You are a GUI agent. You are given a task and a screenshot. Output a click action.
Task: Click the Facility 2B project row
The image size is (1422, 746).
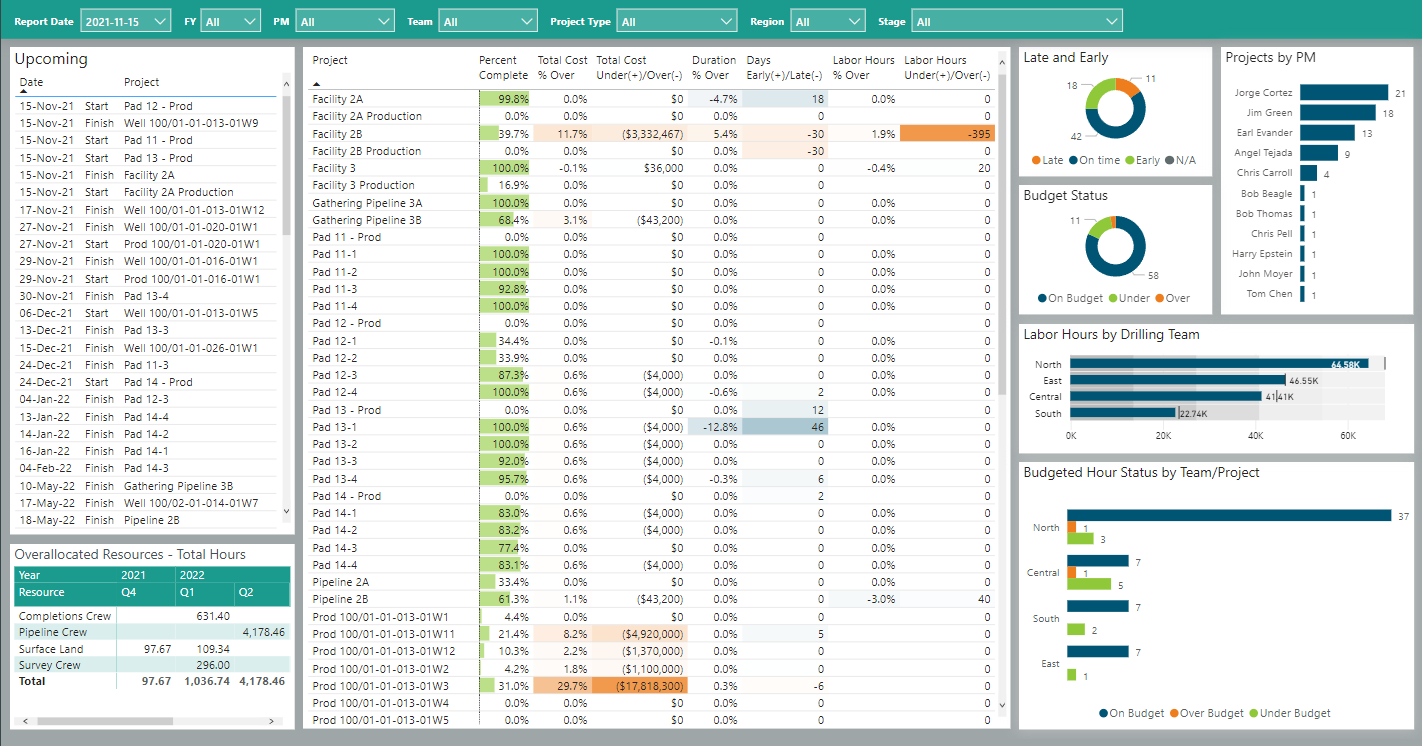pyautogui.click(x=337, y=134)
